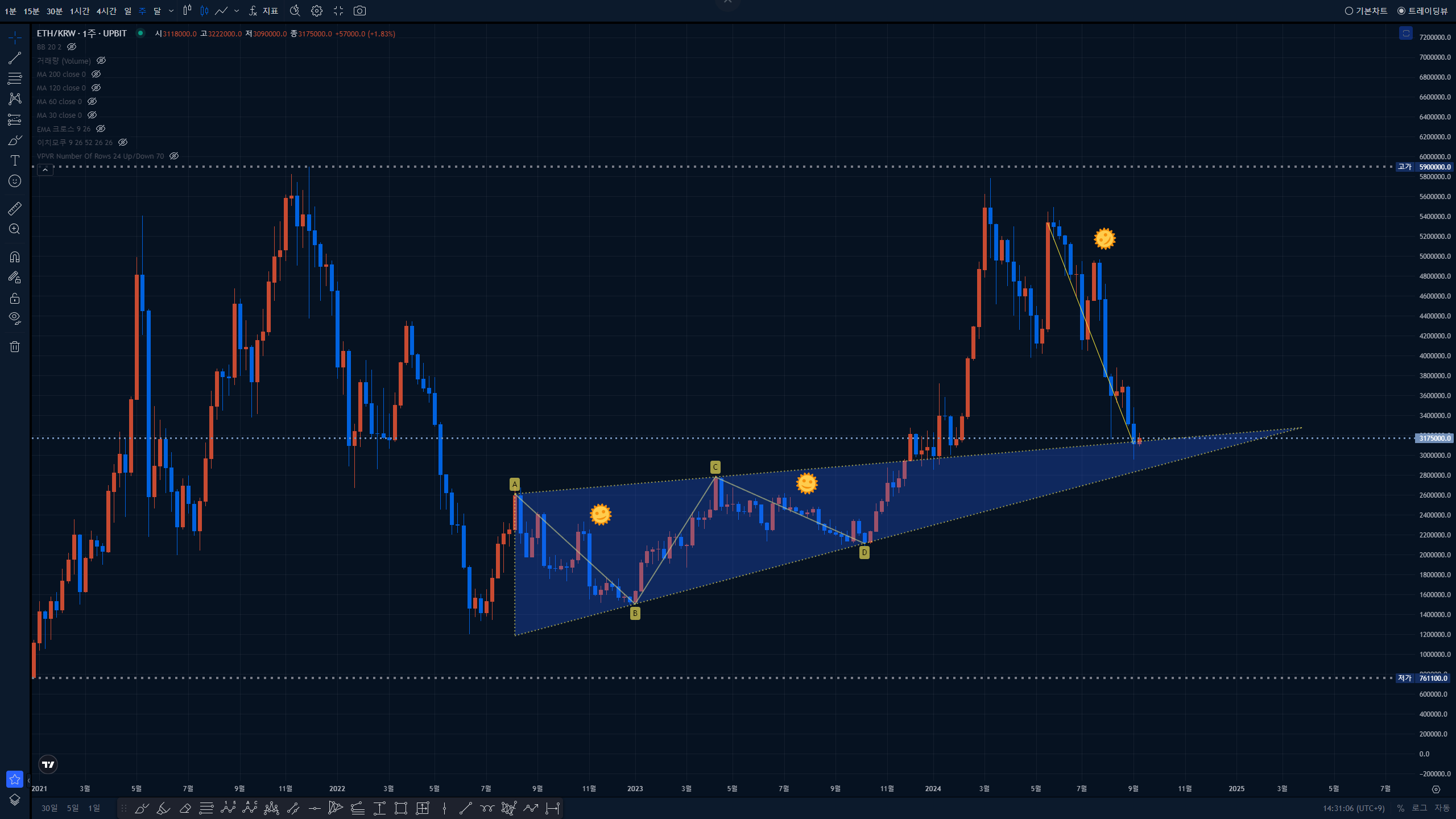Switch to the 4시간 timeframe

point(106,11)
